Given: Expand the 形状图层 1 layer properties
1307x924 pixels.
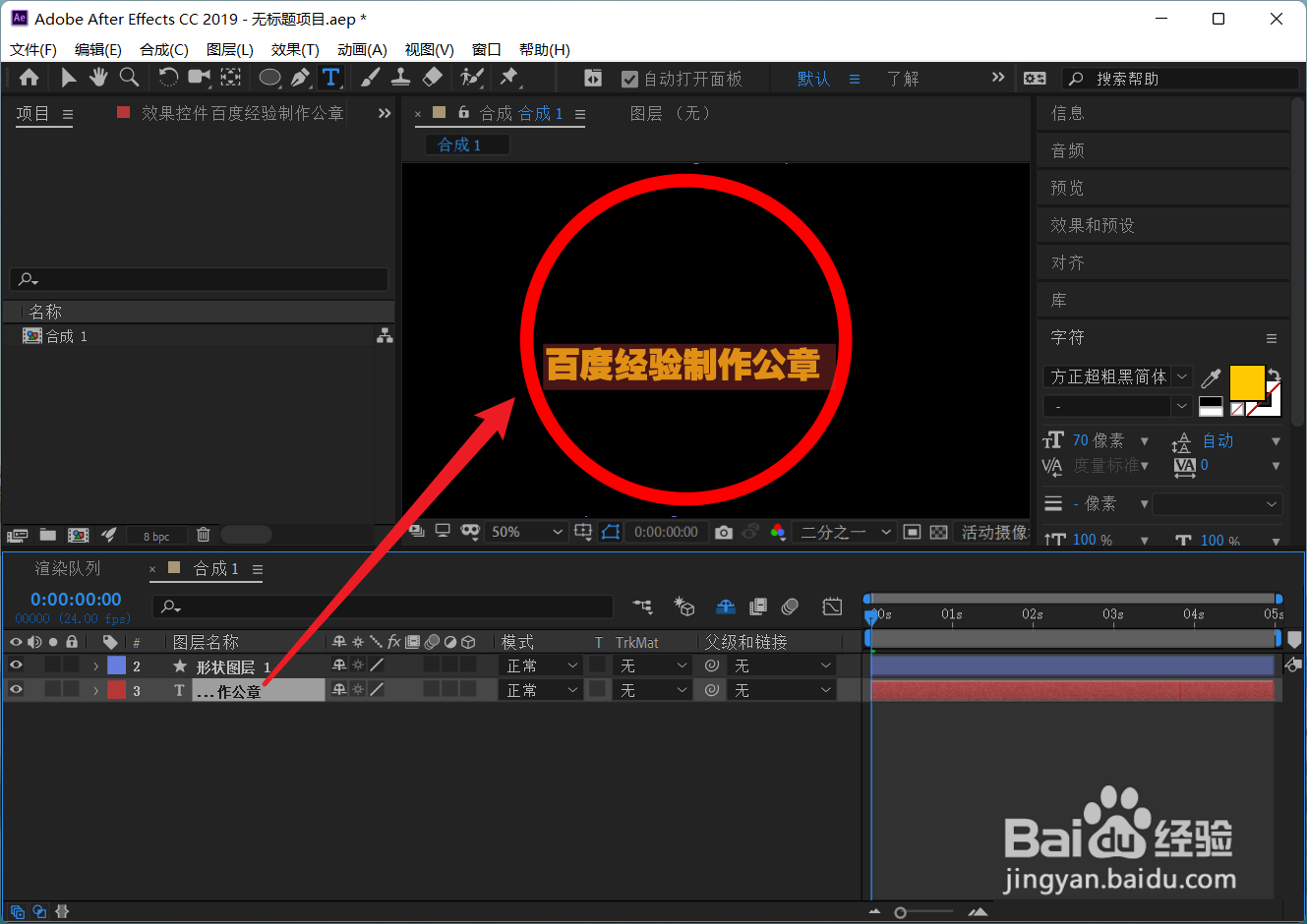Looking at the screenshot, I should (x=95, y=666).
